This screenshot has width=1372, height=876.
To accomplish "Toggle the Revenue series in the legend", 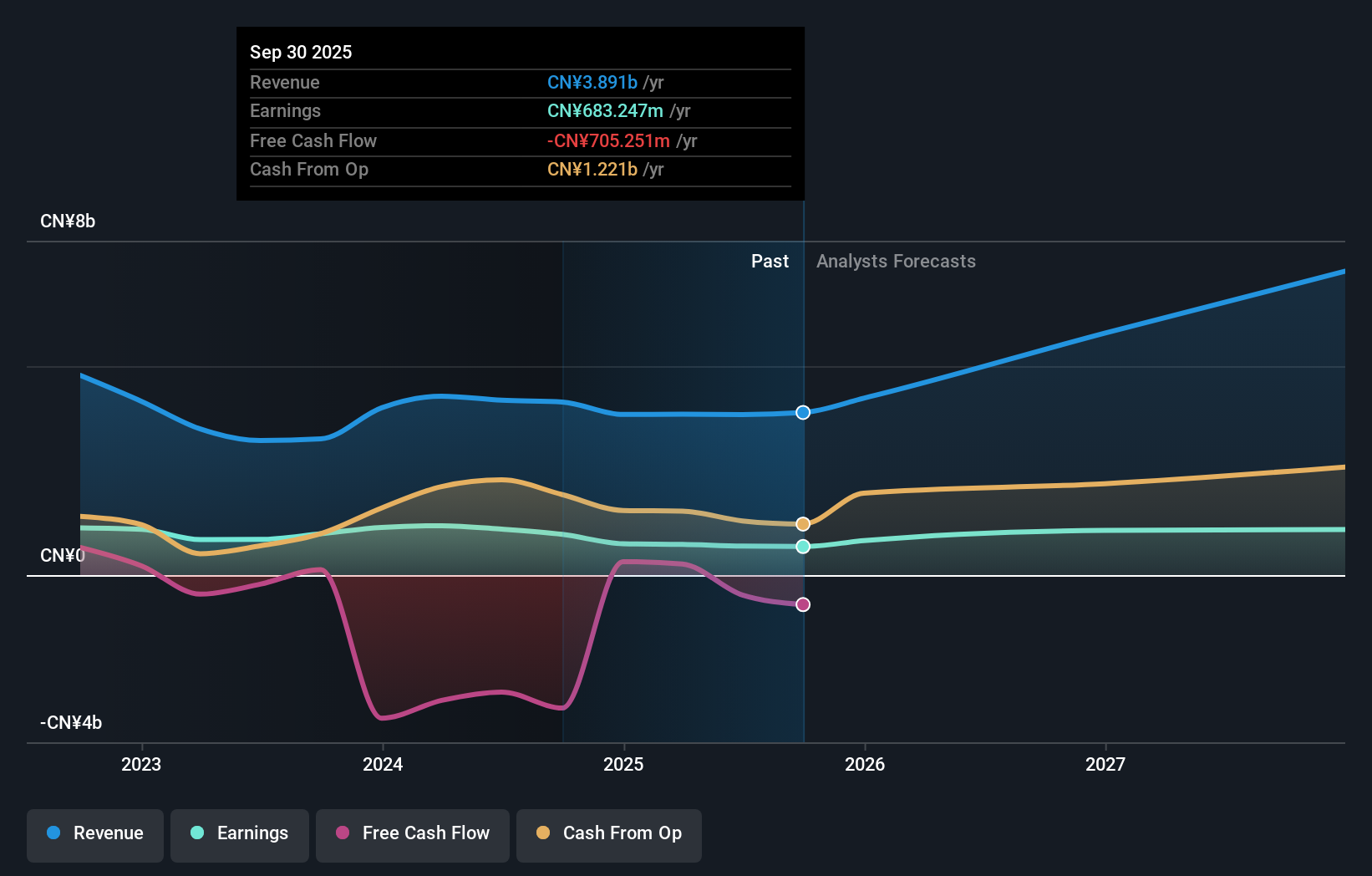I will (x=94, y=833).
